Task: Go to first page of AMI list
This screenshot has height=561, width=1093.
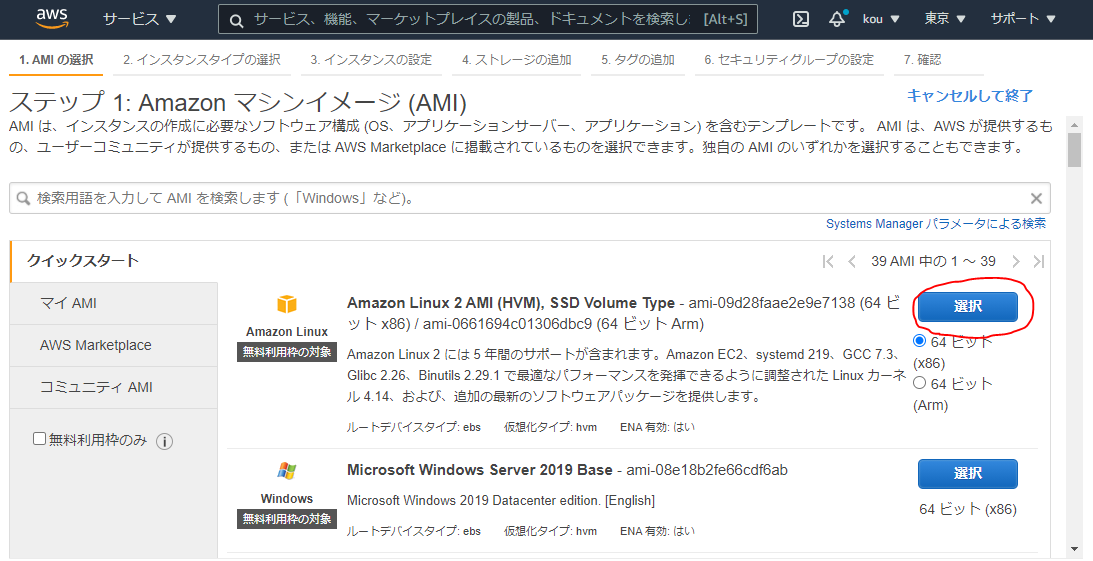Action: click(x=828, y=261)
